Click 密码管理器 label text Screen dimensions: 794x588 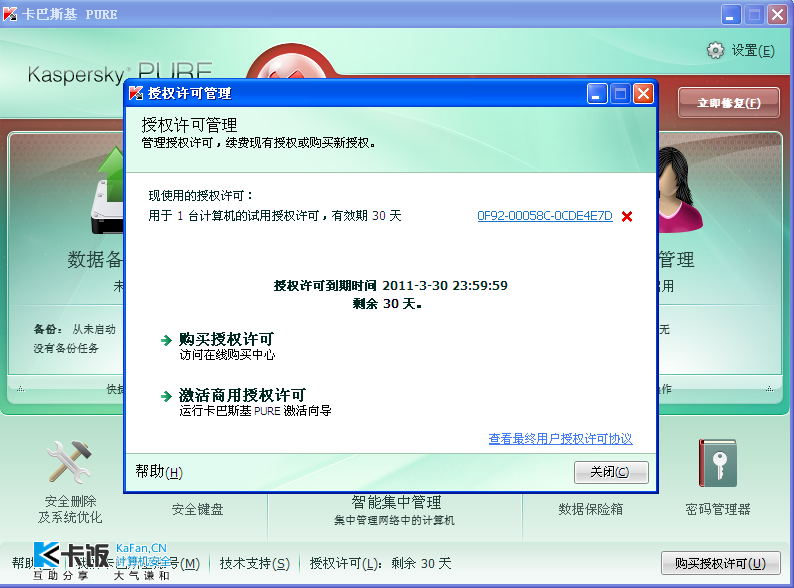pyautogui.click(x=718, y=509)
